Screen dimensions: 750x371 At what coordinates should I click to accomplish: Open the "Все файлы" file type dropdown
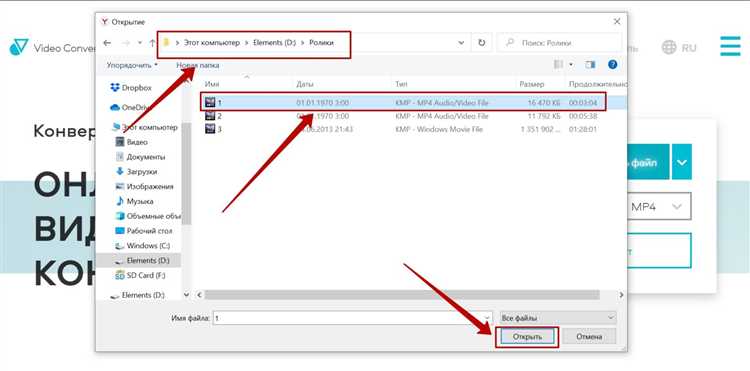click(x=558, y=318)
